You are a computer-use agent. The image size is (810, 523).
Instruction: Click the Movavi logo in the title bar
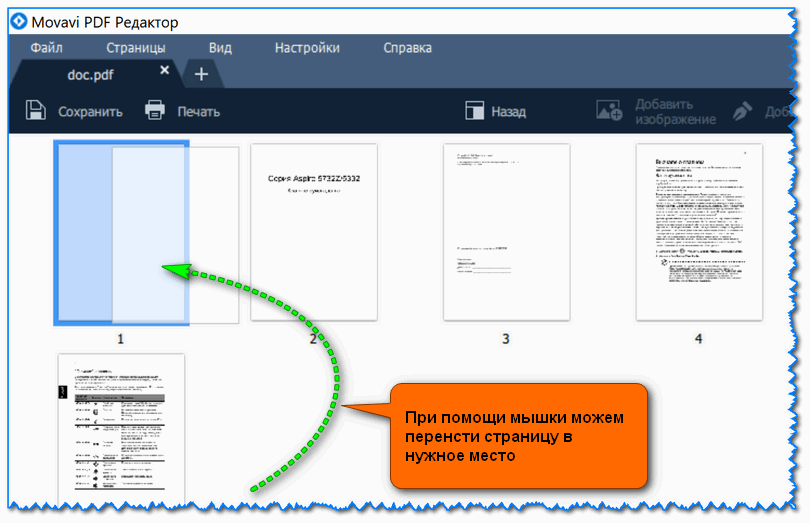(17, 21)
